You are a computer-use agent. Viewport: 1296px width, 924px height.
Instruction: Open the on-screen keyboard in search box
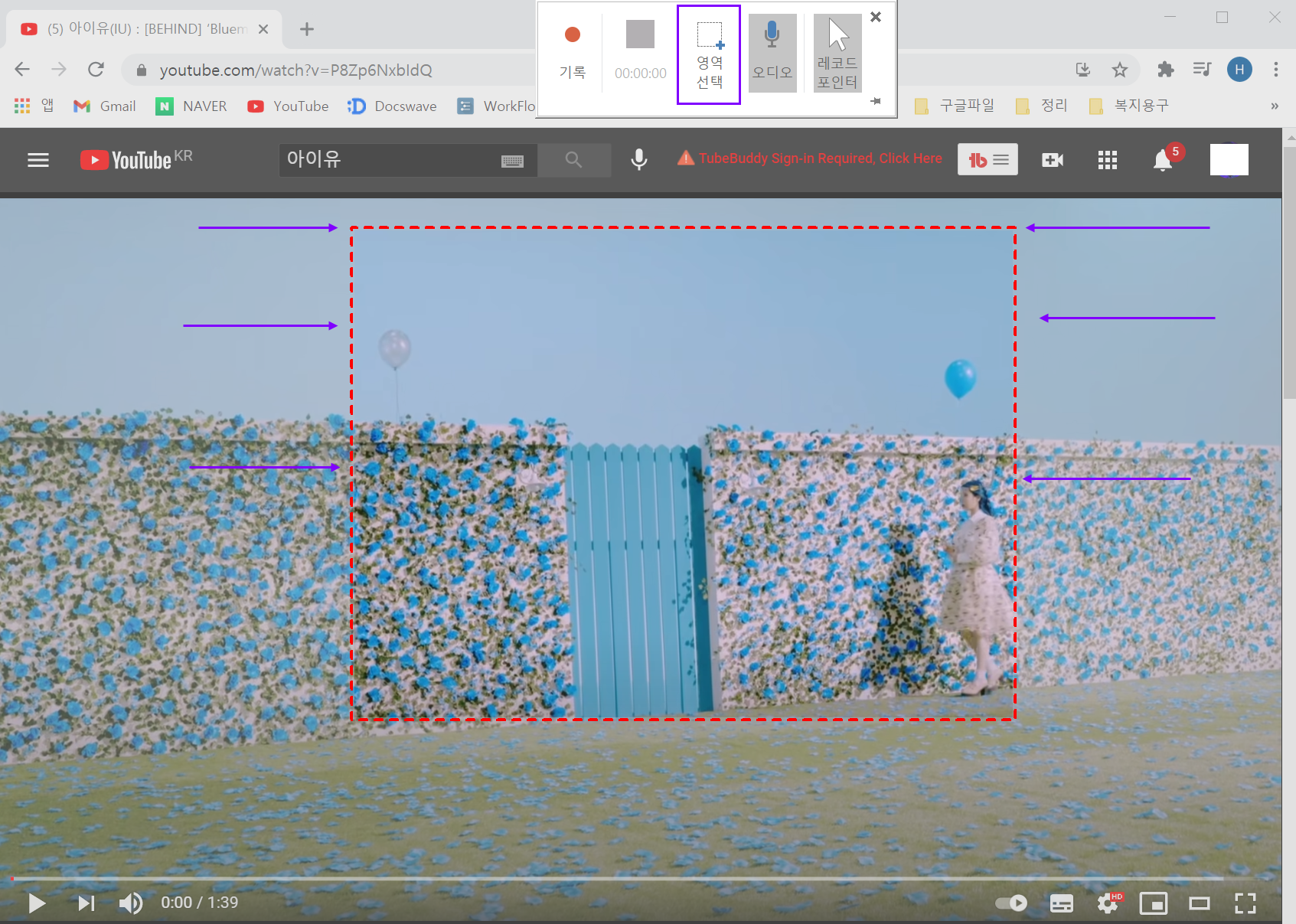tap(512, 161)
